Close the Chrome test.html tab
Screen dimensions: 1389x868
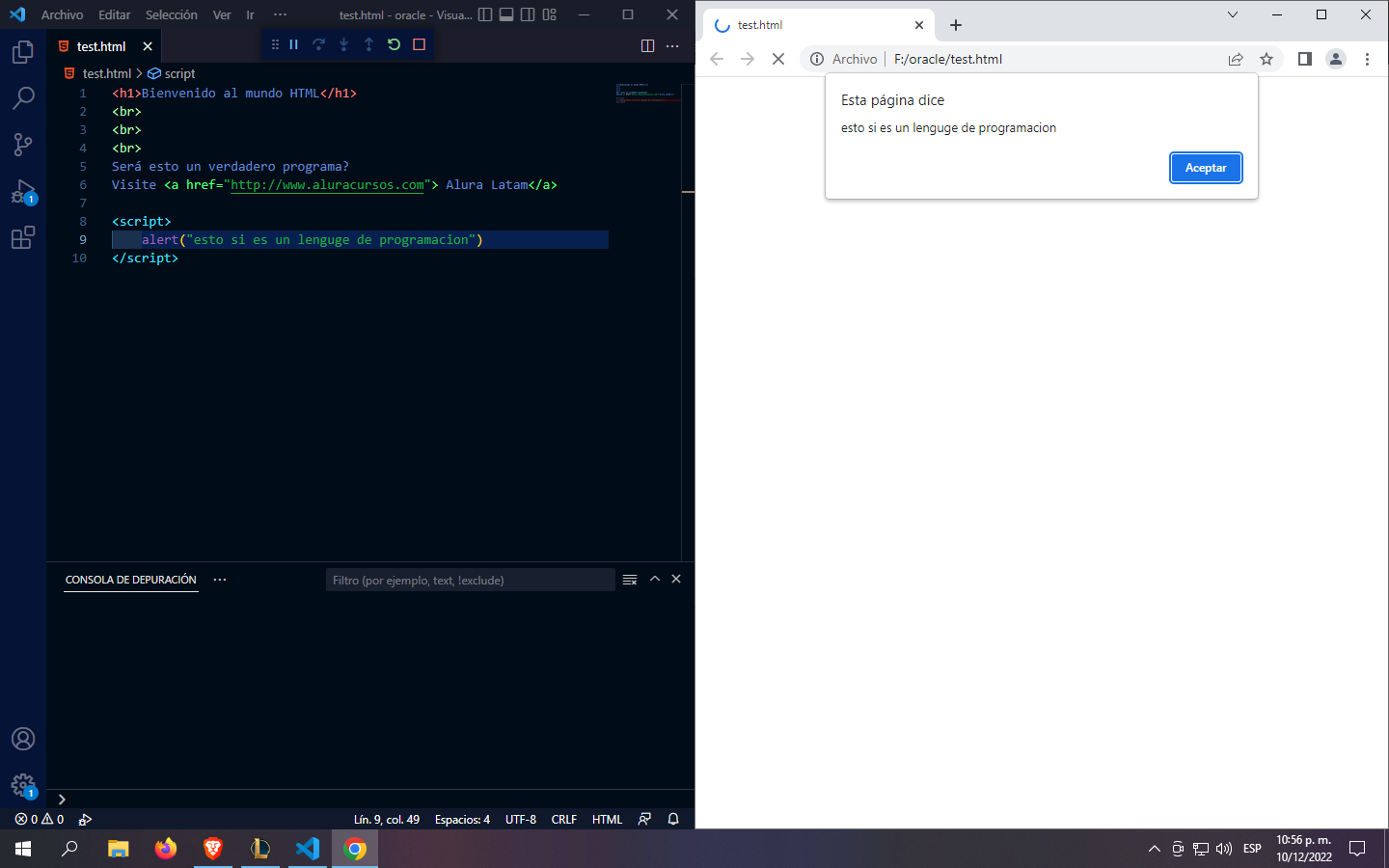click(919, 25)
